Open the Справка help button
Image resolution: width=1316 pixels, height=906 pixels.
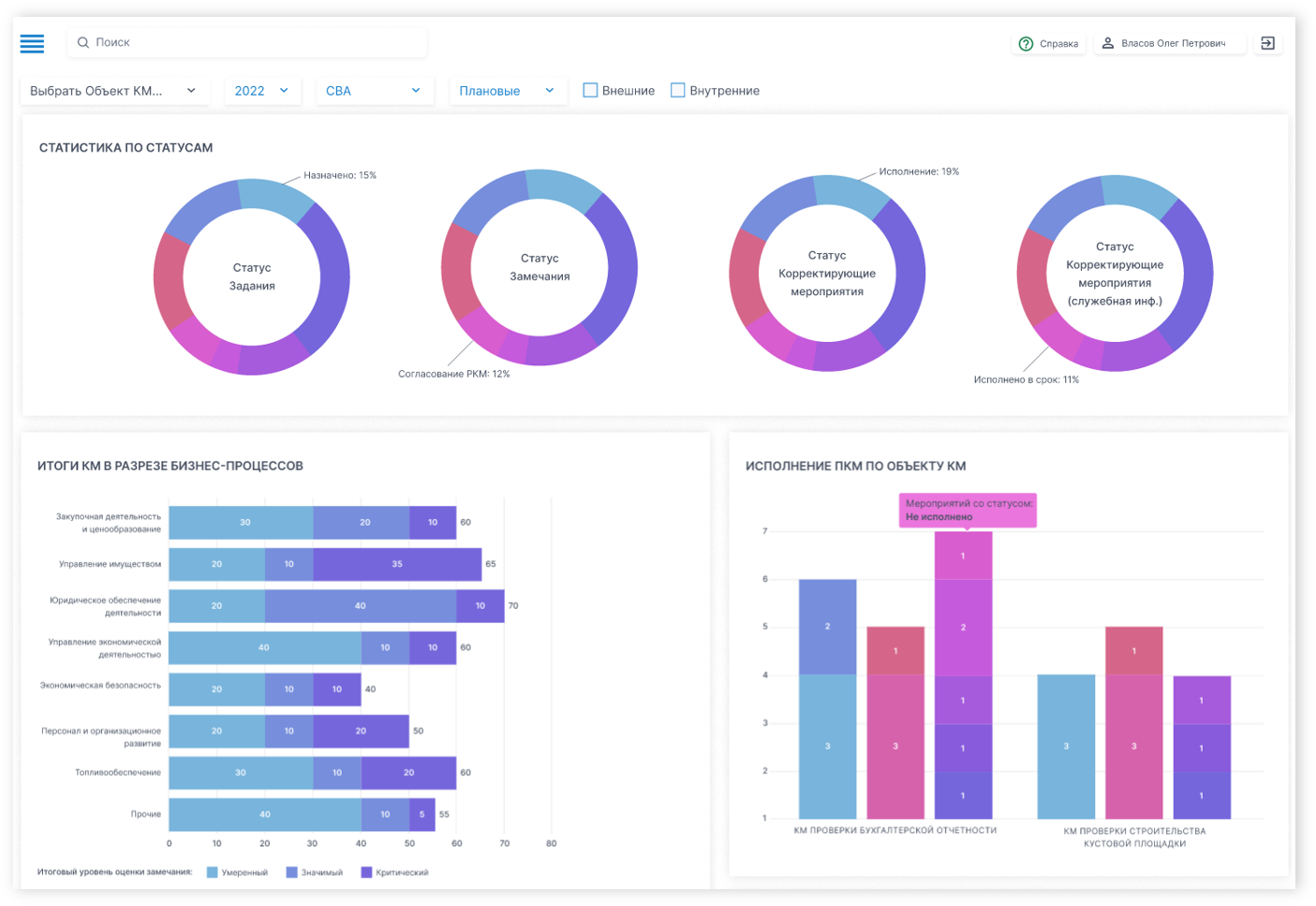coord(1049,44)
